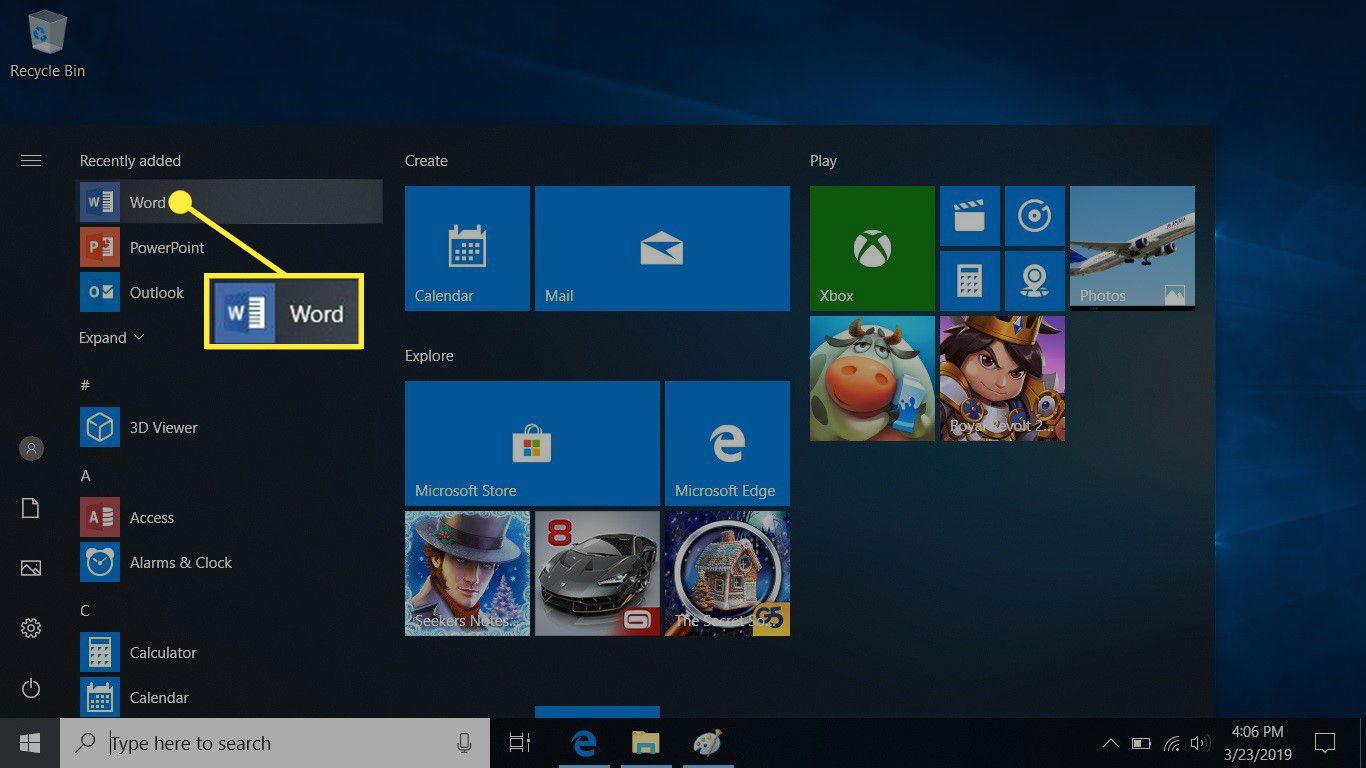Open Calculator in the app list
The width and height of the screenshot is (1366, 768).
click(x=230, y=652)
